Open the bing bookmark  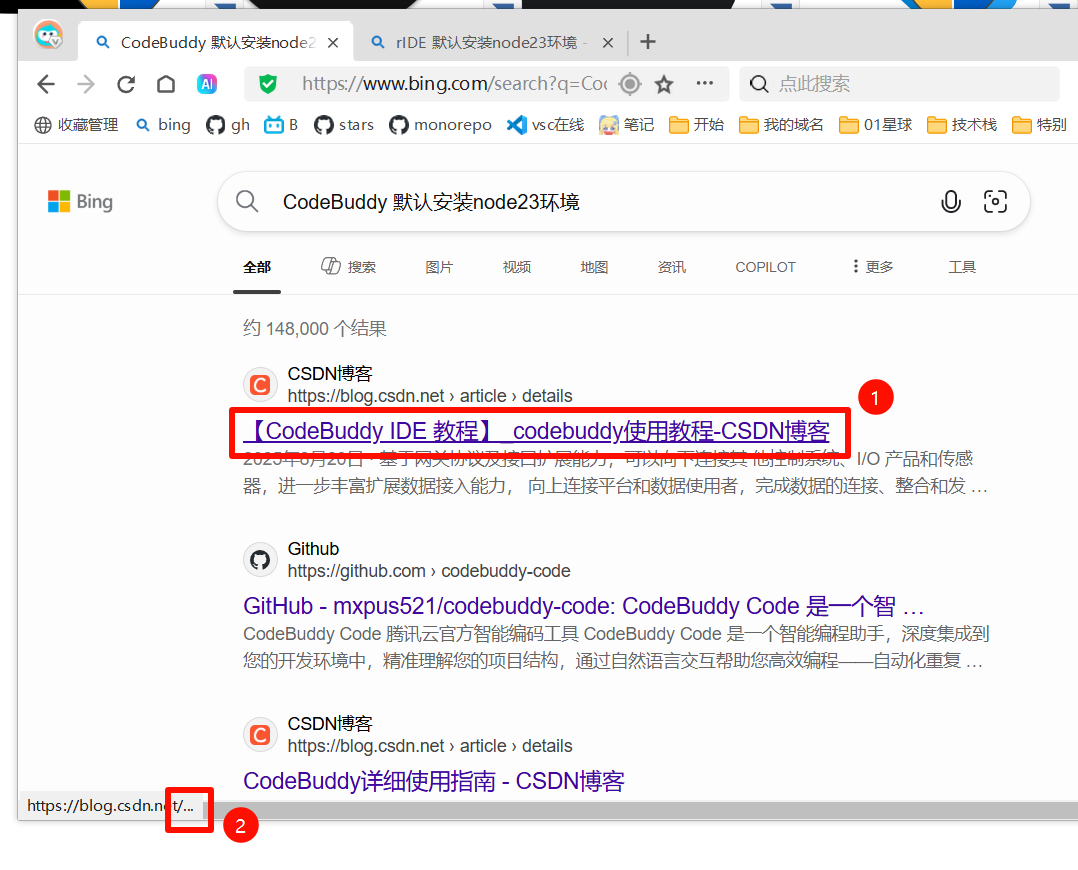[x=163, y=124]
